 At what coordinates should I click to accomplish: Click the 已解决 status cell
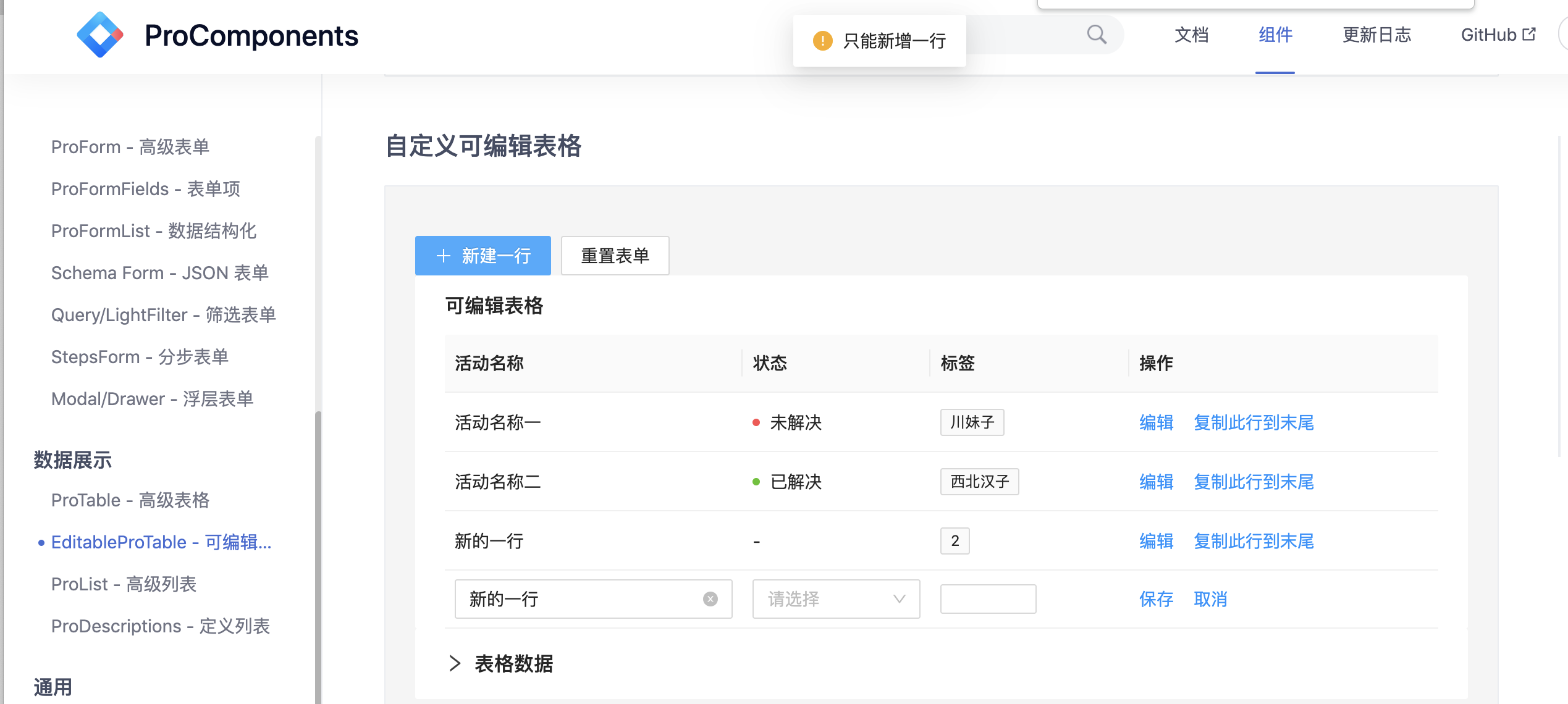pyautogui.click(x=787, y=482)
